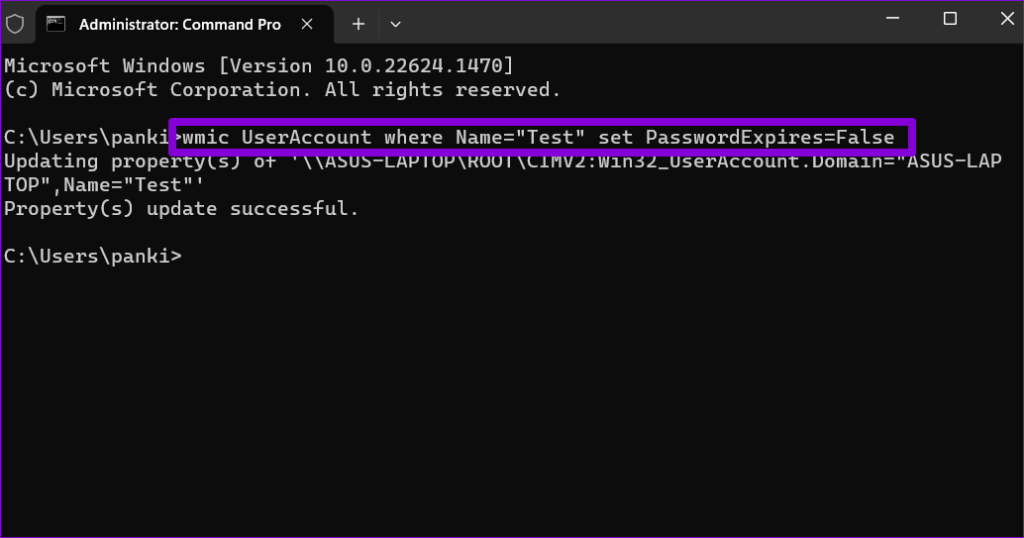This screenshot has height=538, width=1024.
Task: Click the Microsoft Corporation copyright line
Action: 282,89
